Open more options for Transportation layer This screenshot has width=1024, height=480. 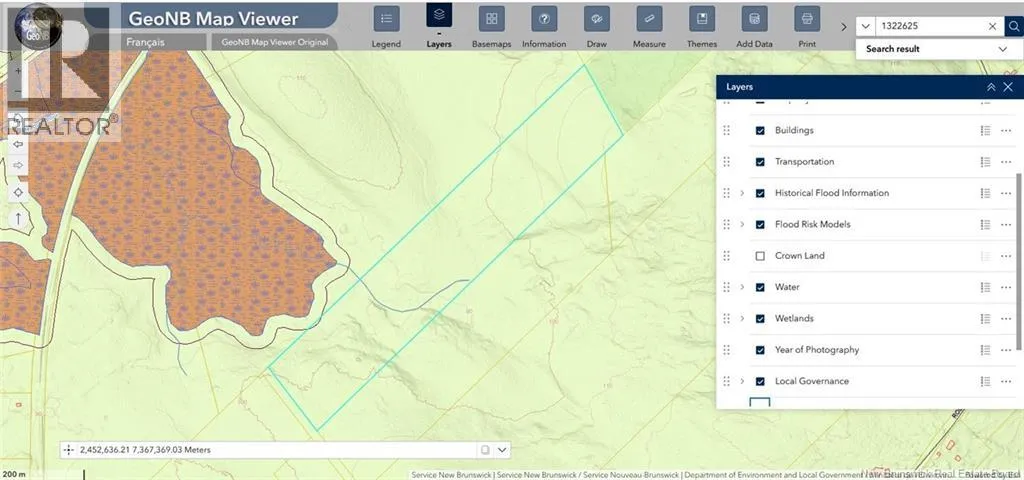coord(1006,162)
